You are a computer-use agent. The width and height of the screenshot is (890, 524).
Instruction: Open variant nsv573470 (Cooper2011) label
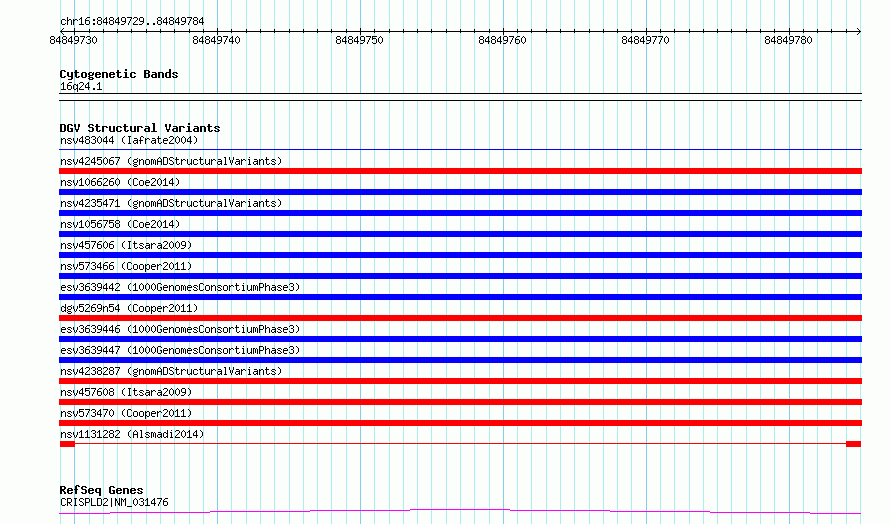[x=126, y=413]
